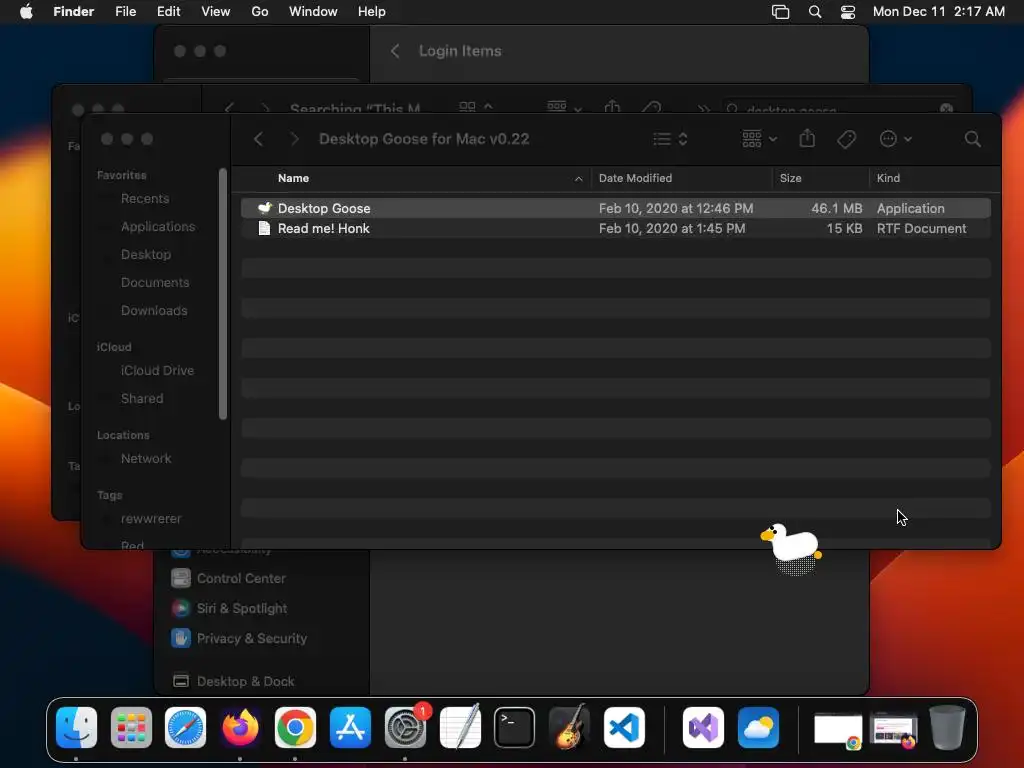Open the View menu

pyautogui.click(x=216, y=12)
